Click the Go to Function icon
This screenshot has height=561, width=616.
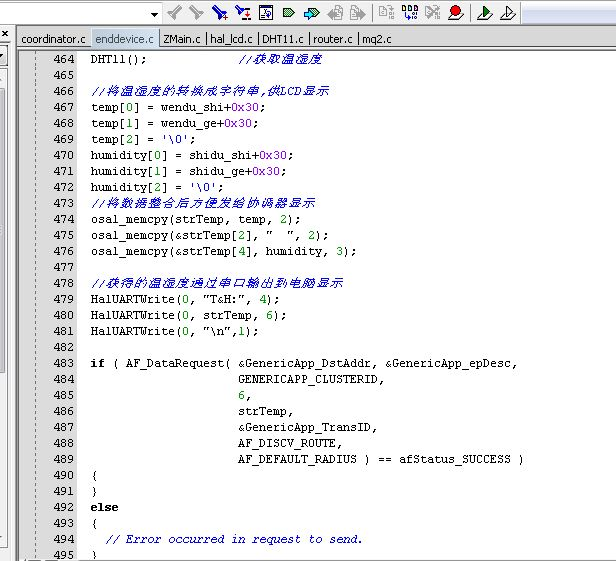pos(266,13)
